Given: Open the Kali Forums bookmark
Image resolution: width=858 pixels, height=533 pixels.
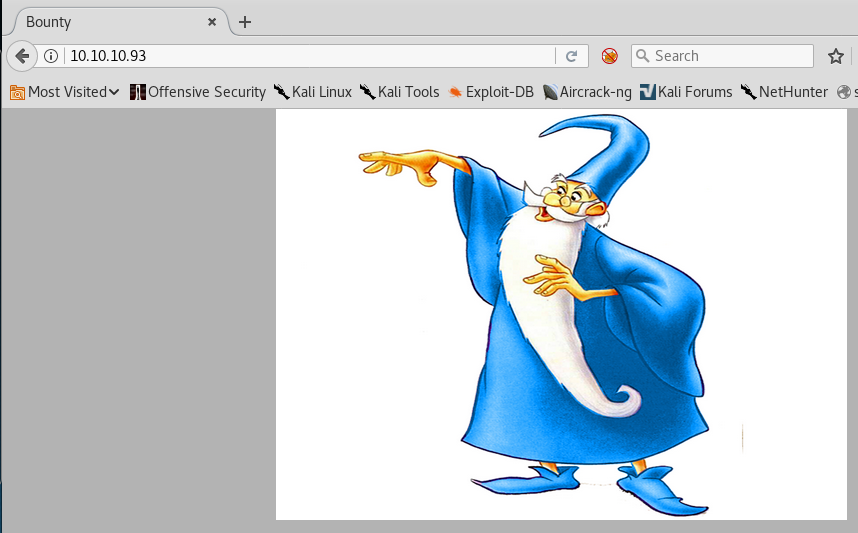Looking at the screenshot, I should [686, 92].
